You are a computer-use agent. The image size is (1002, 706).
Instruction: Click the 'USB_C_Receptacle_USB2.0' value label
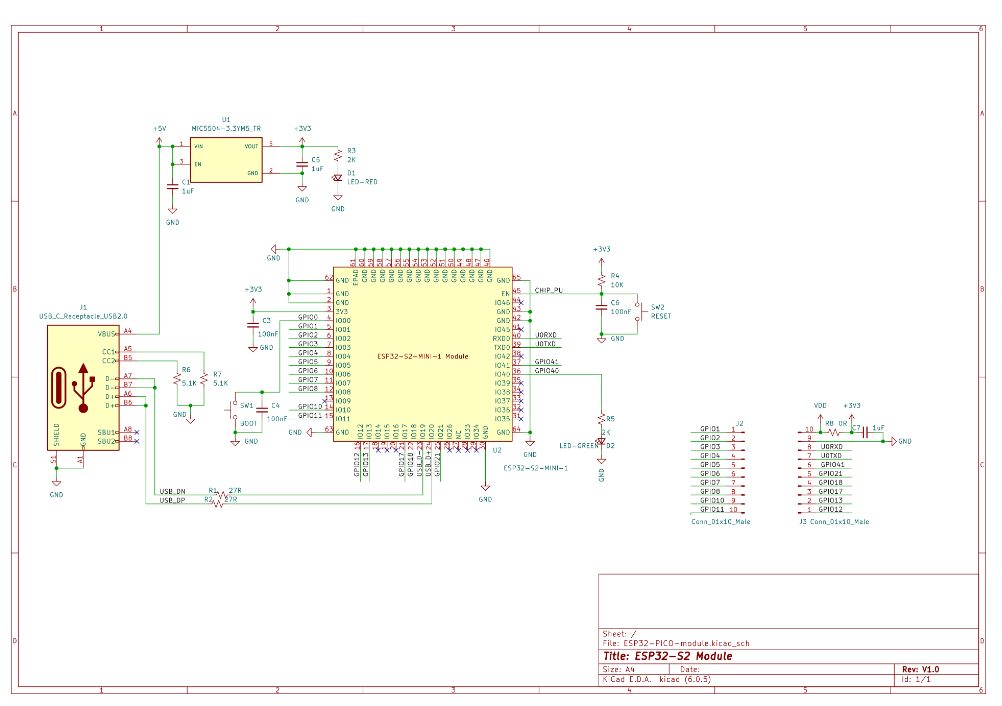[x=83, y=316]
